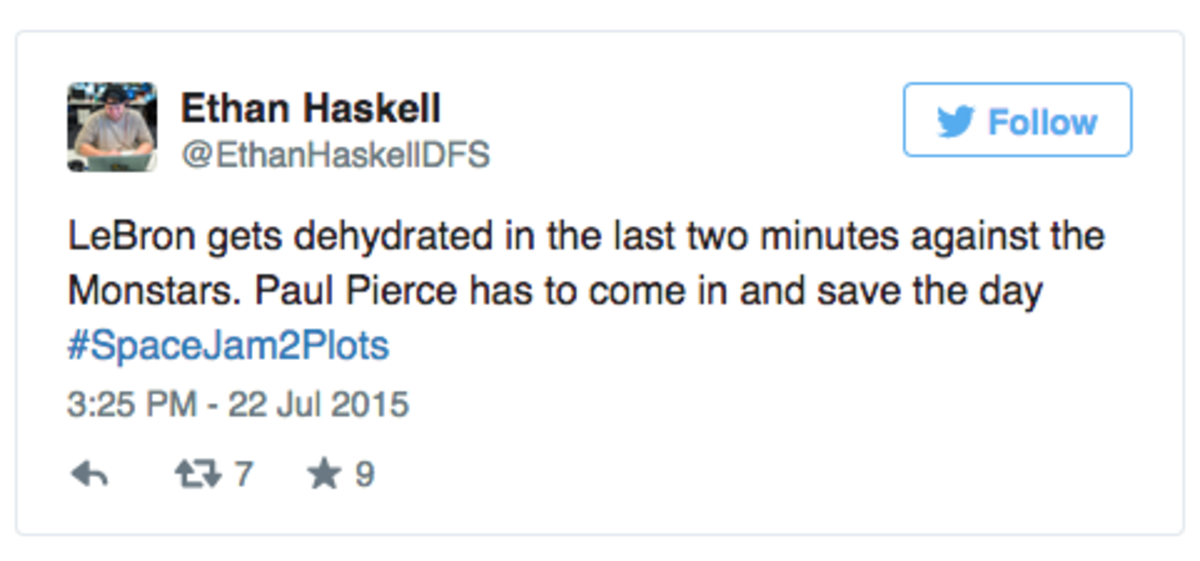
Task: Click the Twitter bird icon in Follow button
Action: click(x=956, y=122)
